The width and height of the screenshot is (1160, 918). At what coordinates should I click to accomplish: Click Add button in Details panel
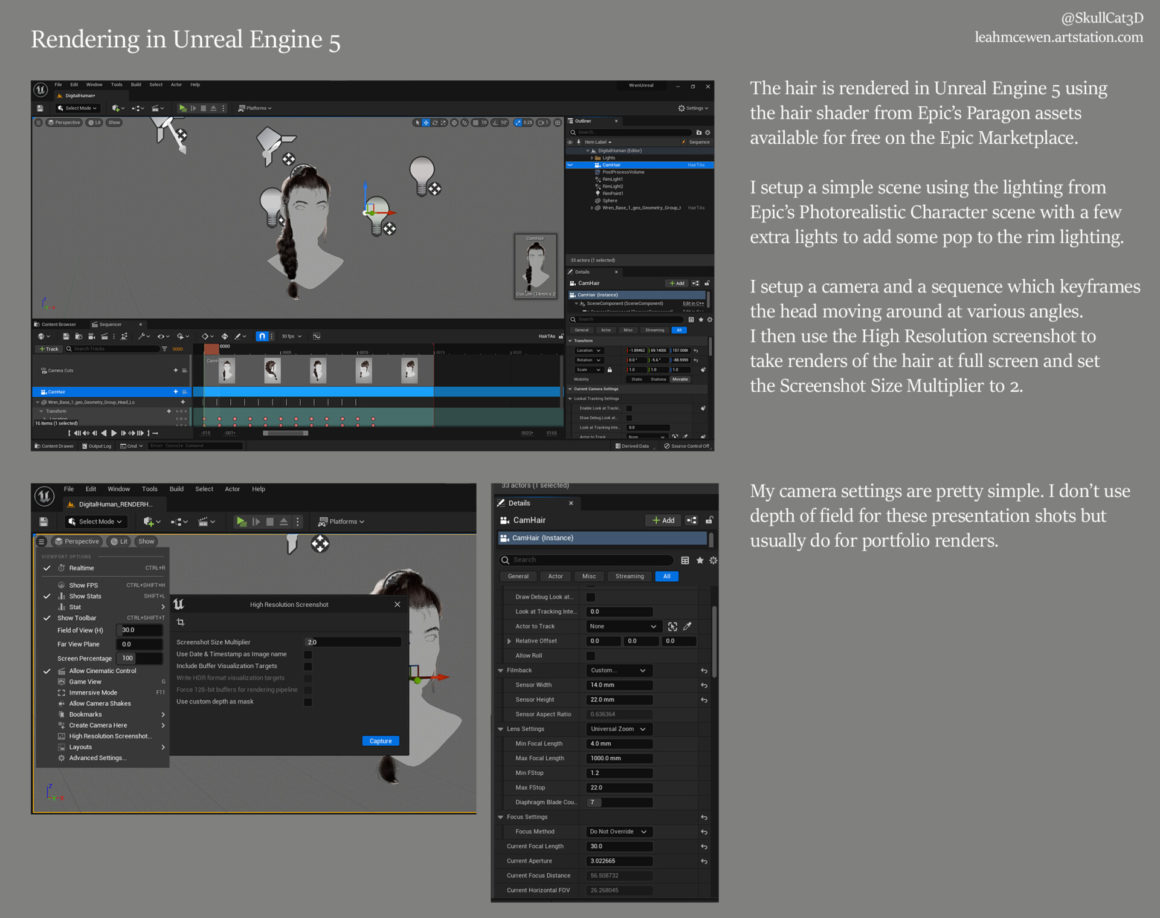point(663,520)
